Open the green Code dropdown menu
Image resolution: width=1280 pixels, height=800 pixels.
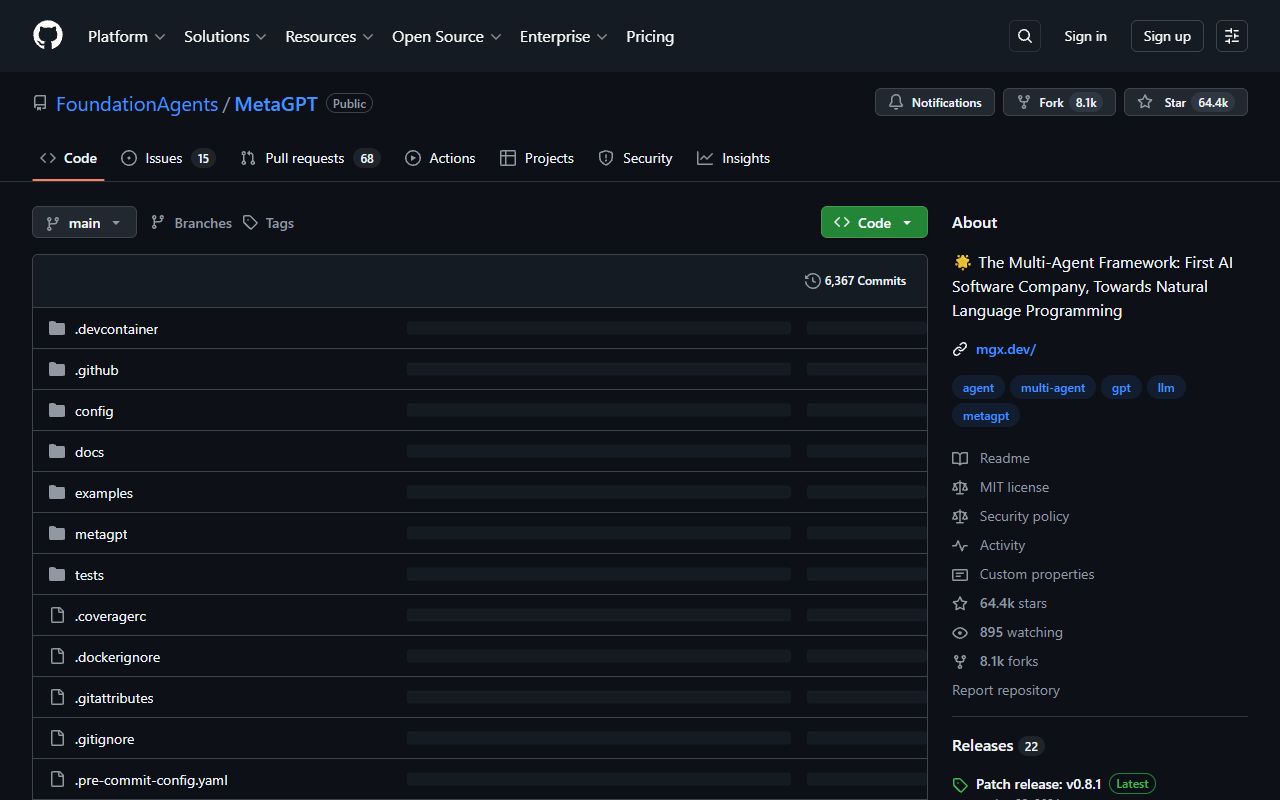(x=873, y=222)
